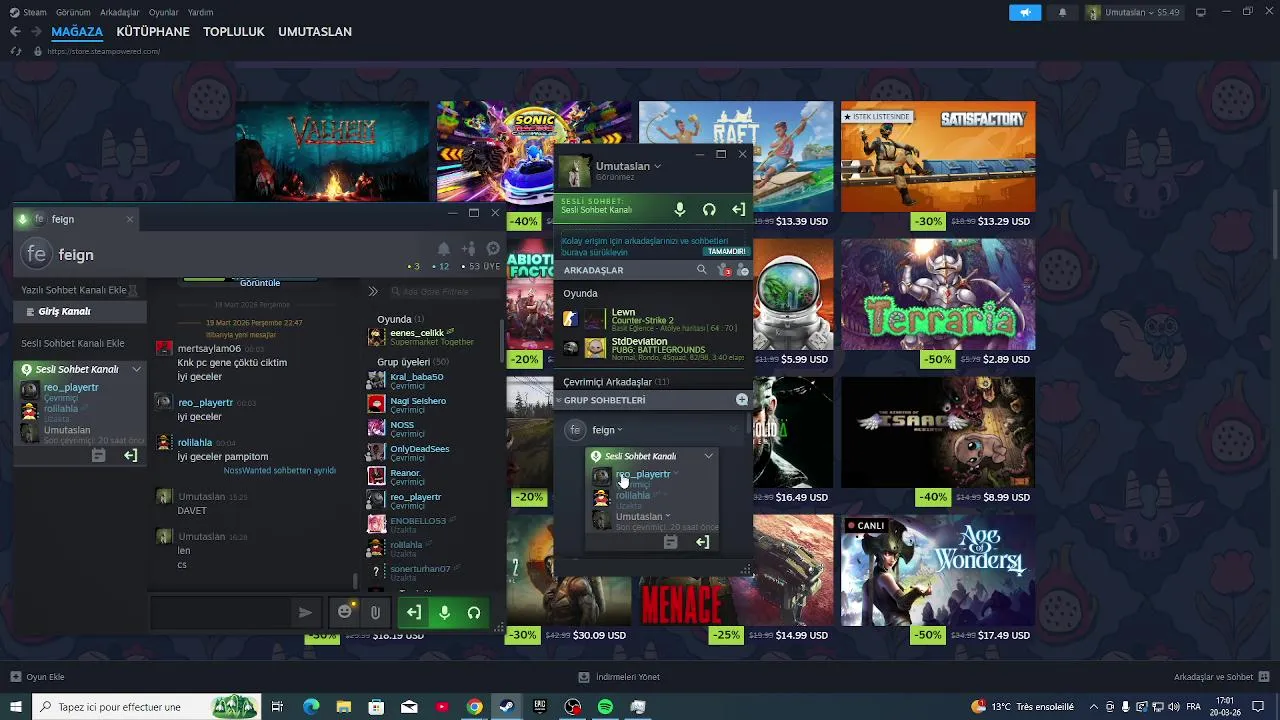Collapse Sesli Sohbet Kanalı in friends list panel
This screenshot has width=1280, height=720.
point(709,456)
